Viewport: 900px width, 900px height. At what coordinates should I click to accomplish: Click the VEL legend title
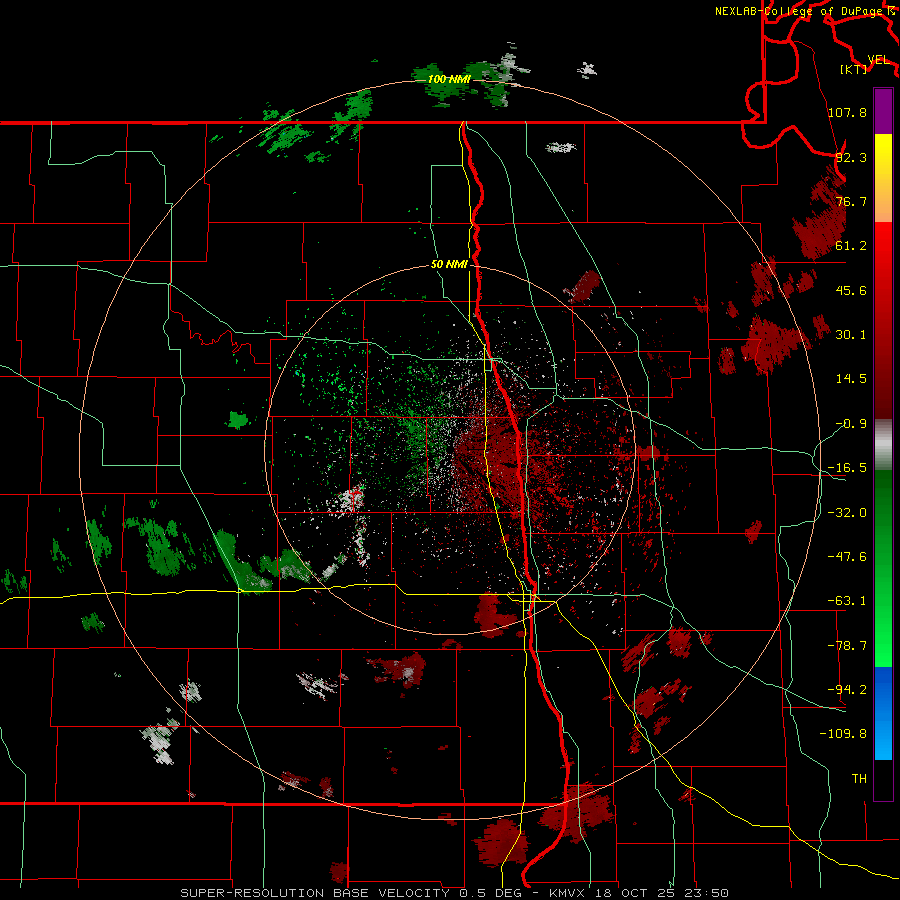[878, 60]
